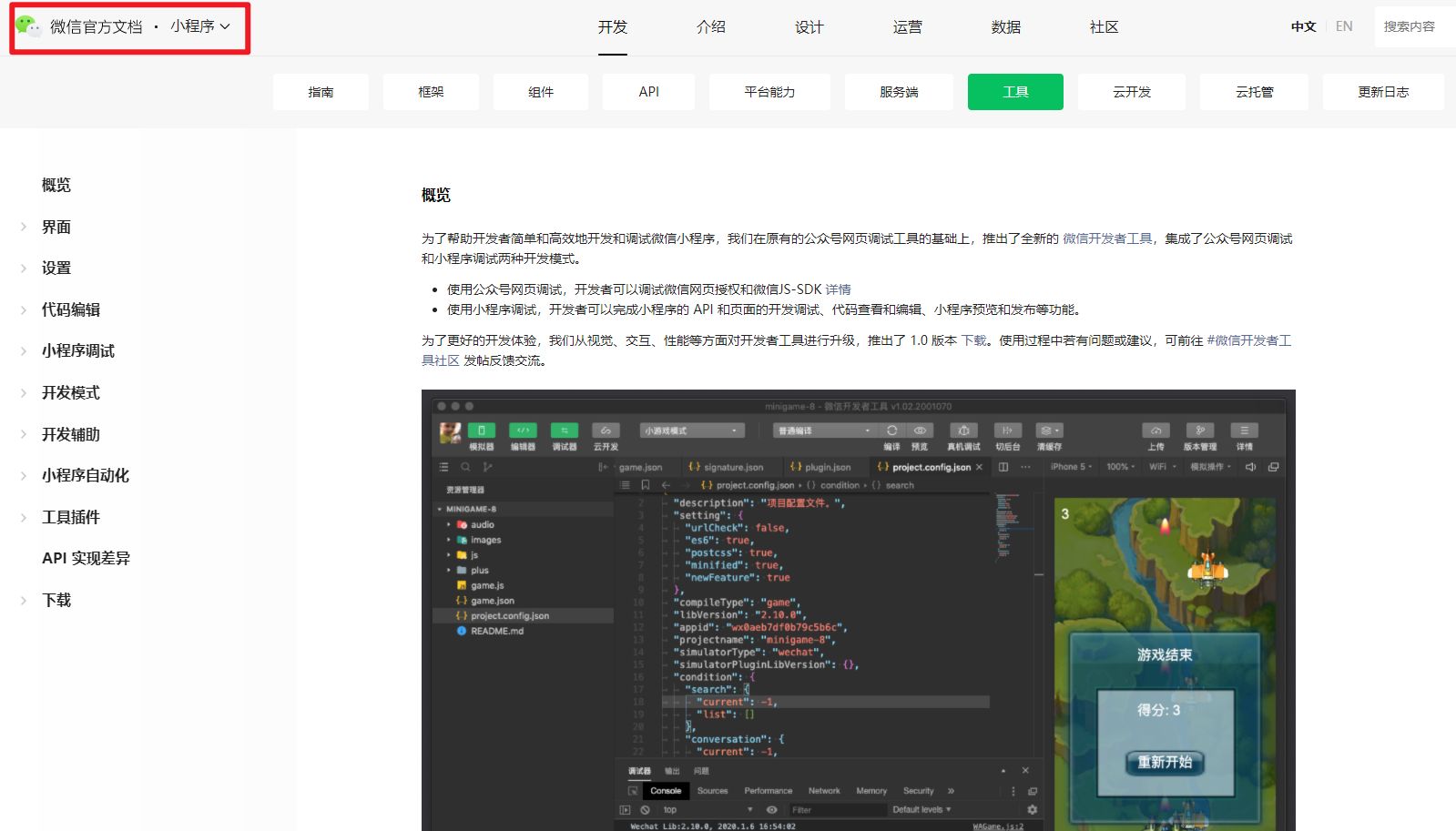Screen dimensions: 1456x831
Task: Expand the 代码编辑 sidebar section
Action: 71,310
